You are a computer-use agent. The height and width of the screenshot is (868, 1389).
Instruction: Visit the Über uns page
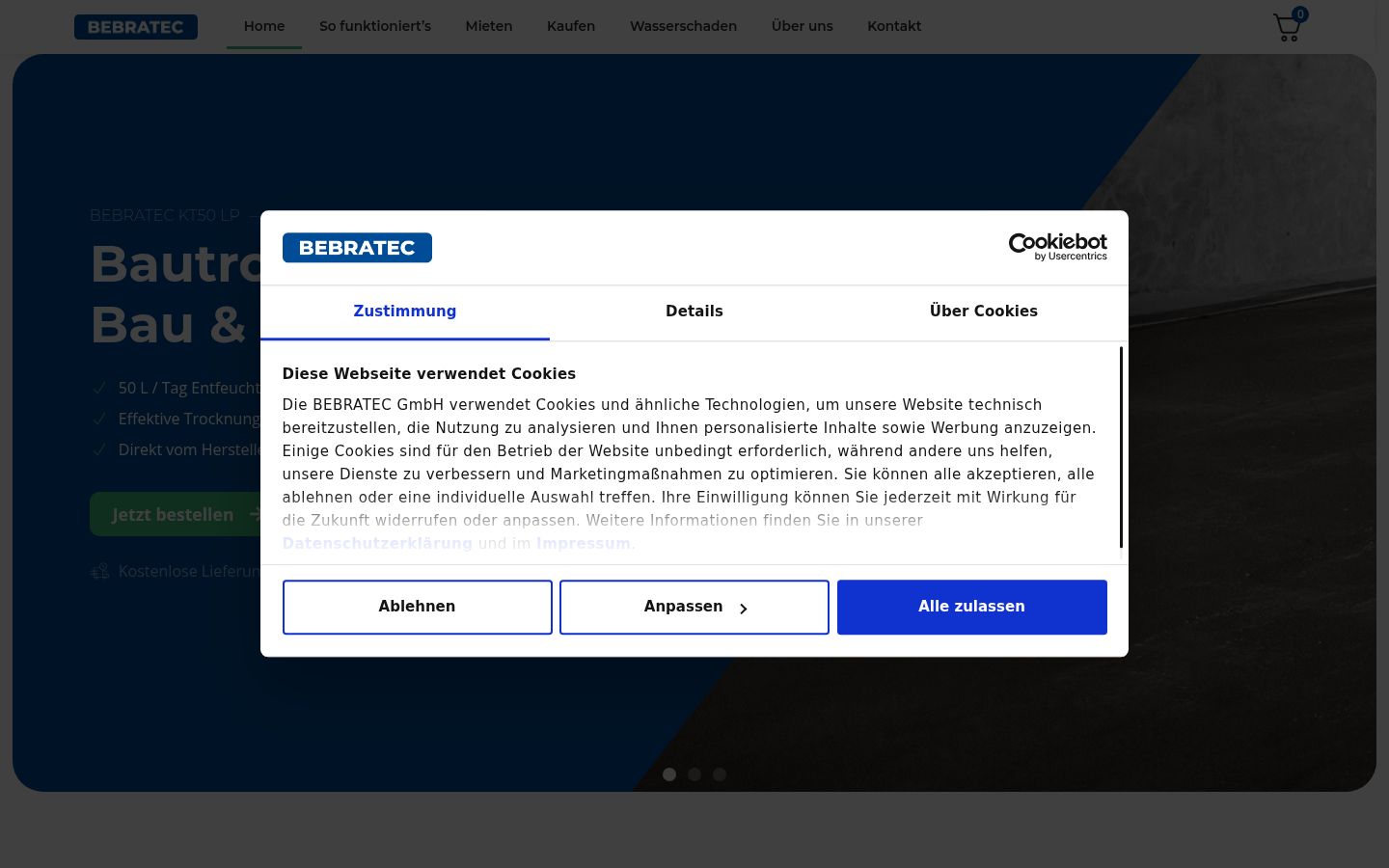click(x=803, y=26)
